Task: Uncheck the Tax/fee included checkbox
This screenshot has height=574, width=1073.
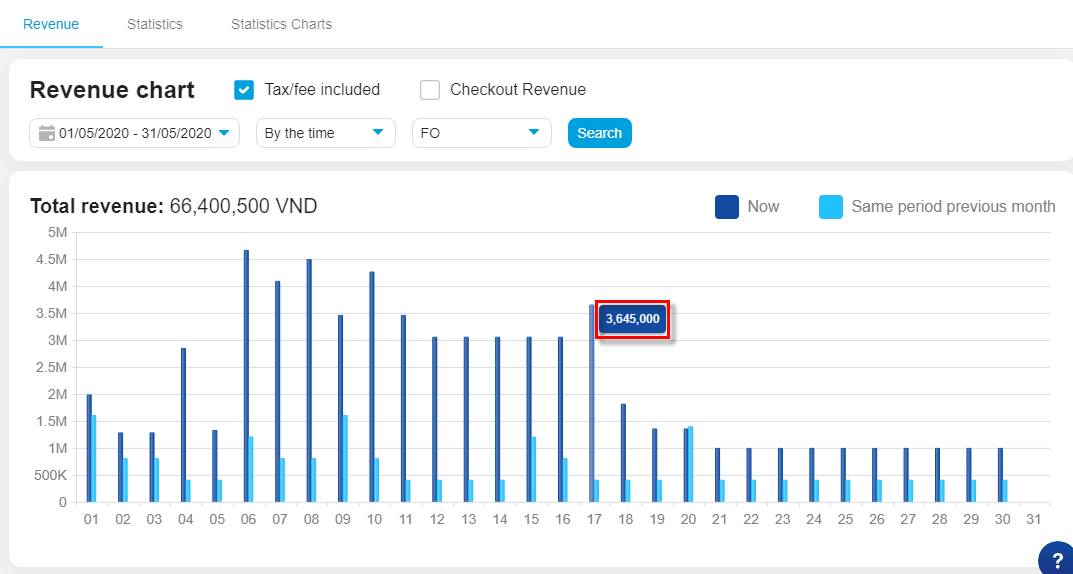Action: pos(244,90)
